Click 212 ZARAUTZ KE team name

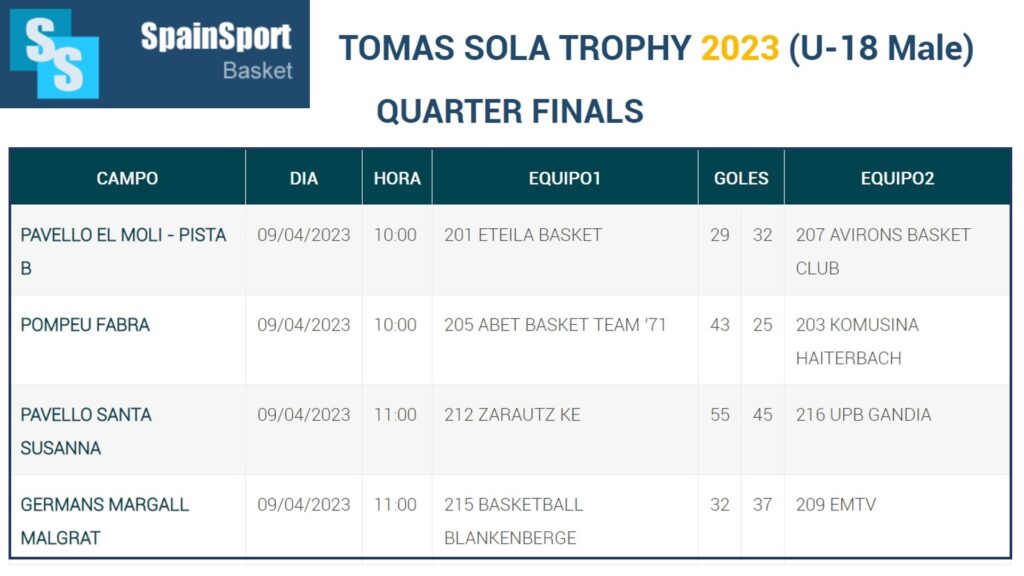pos(512,415)
